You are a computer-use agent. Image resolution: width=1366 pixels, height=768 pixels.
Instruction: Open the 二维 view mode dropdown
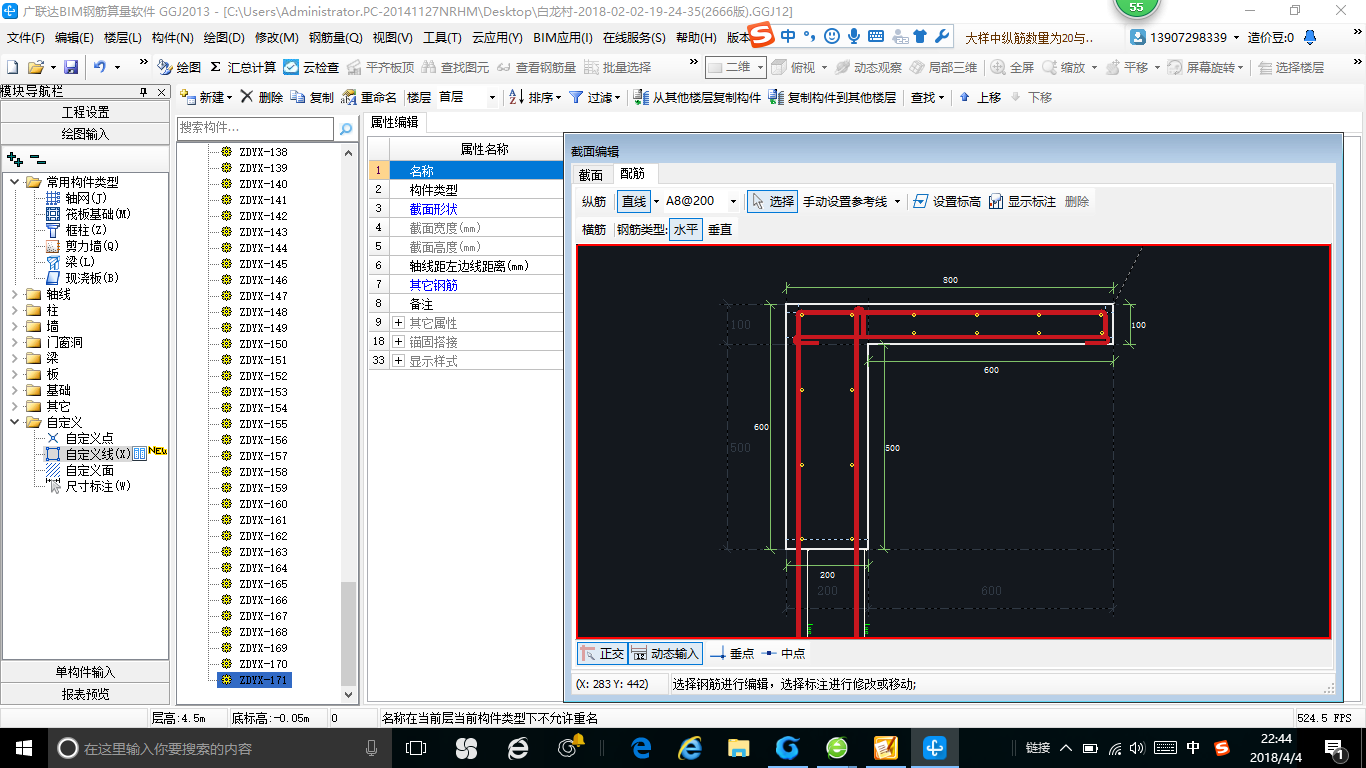pos(761,67)
